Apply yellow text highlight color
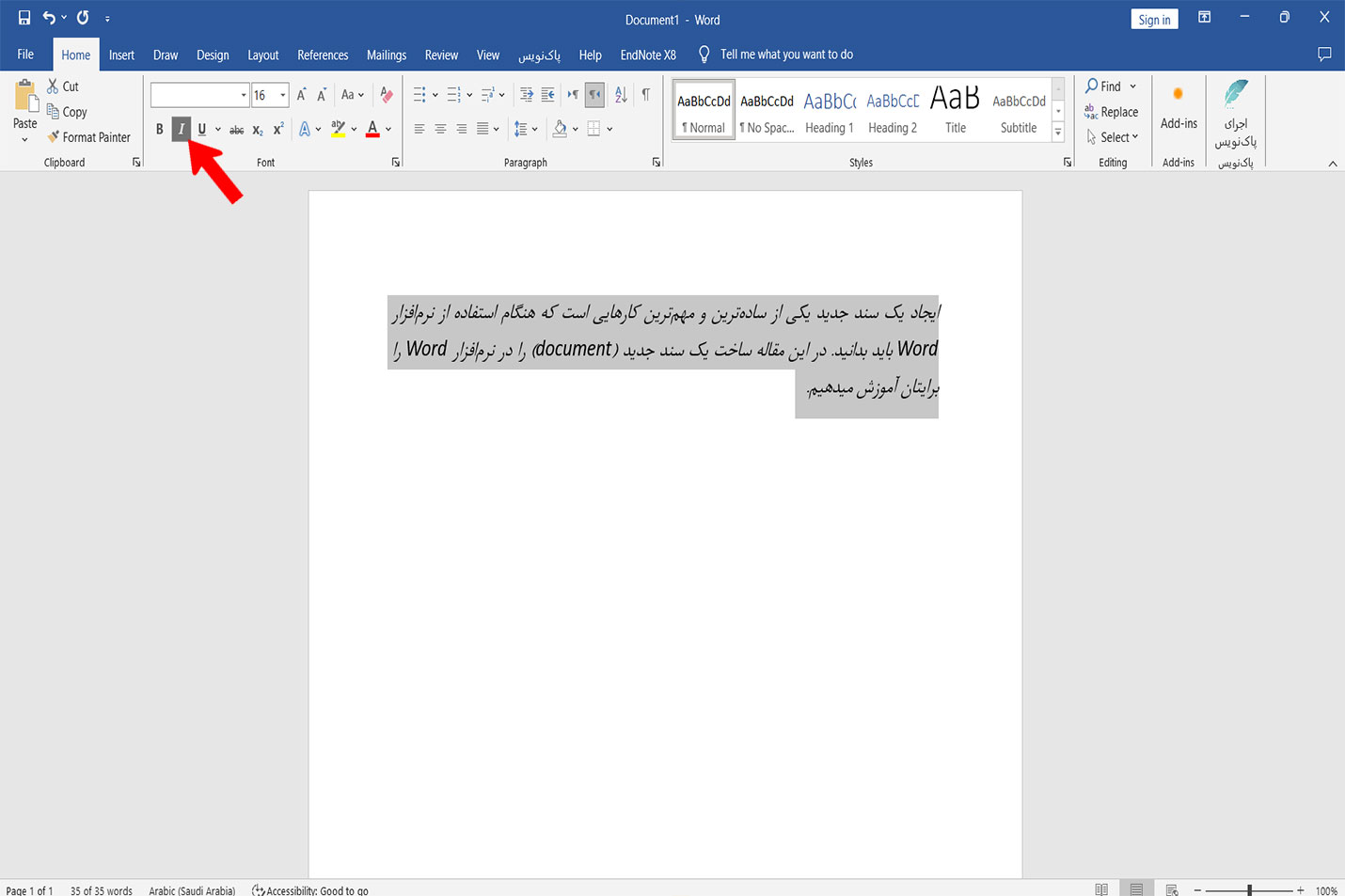The image size is (1345, 896). point(338,130)
